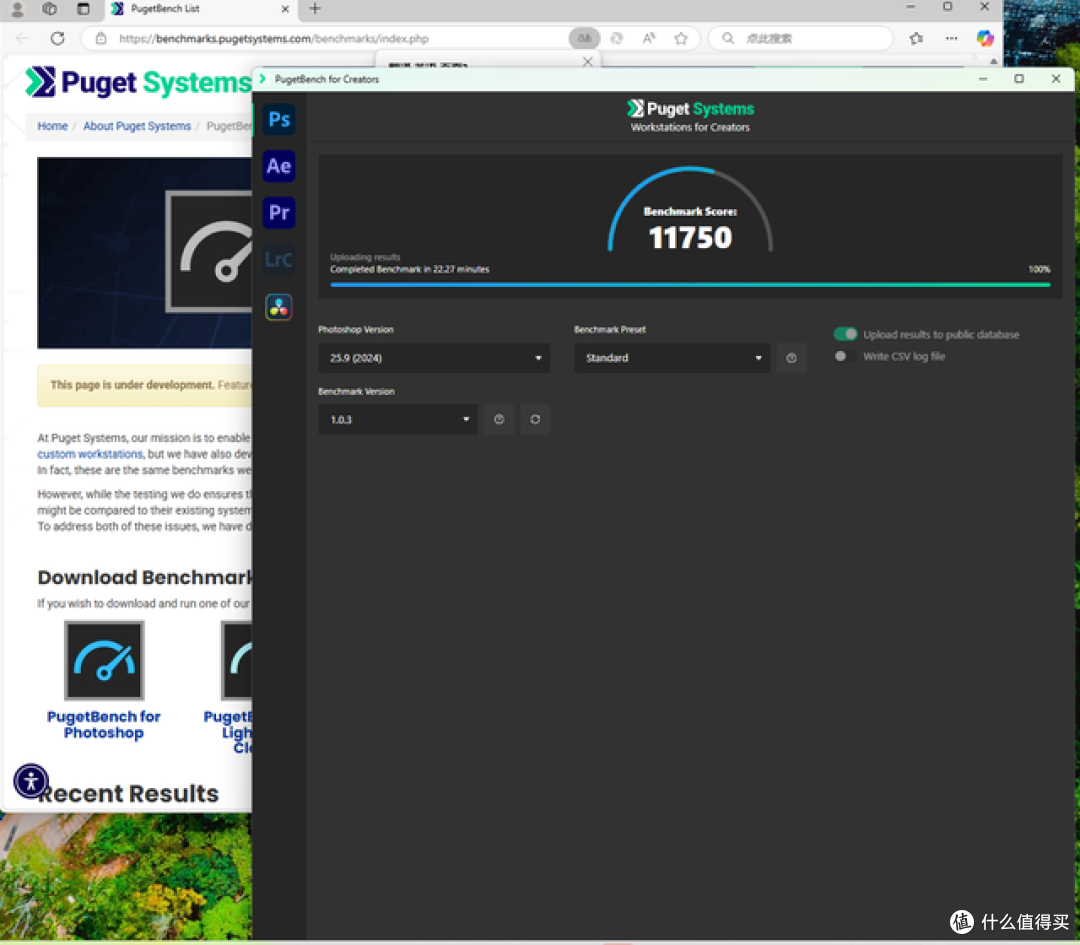1080x945 pixels.
Task: Close the popup behind PugetBench window
Action: pos(588,61)
